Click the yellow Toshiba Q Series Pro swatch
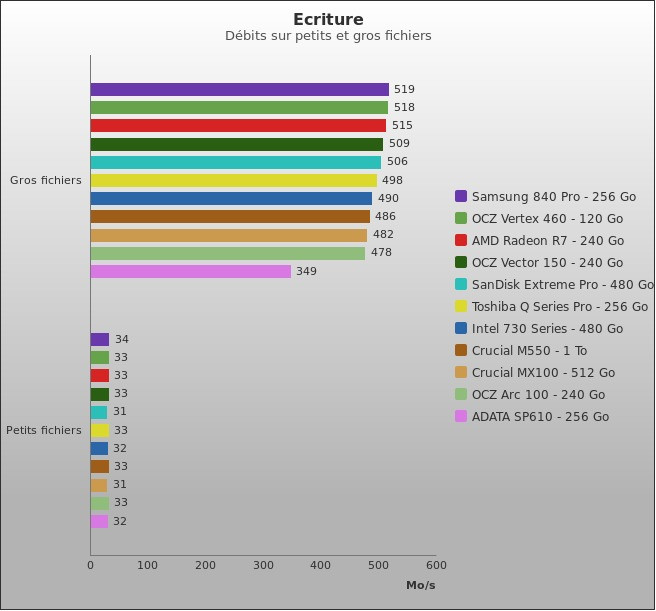 click(461, 306)
